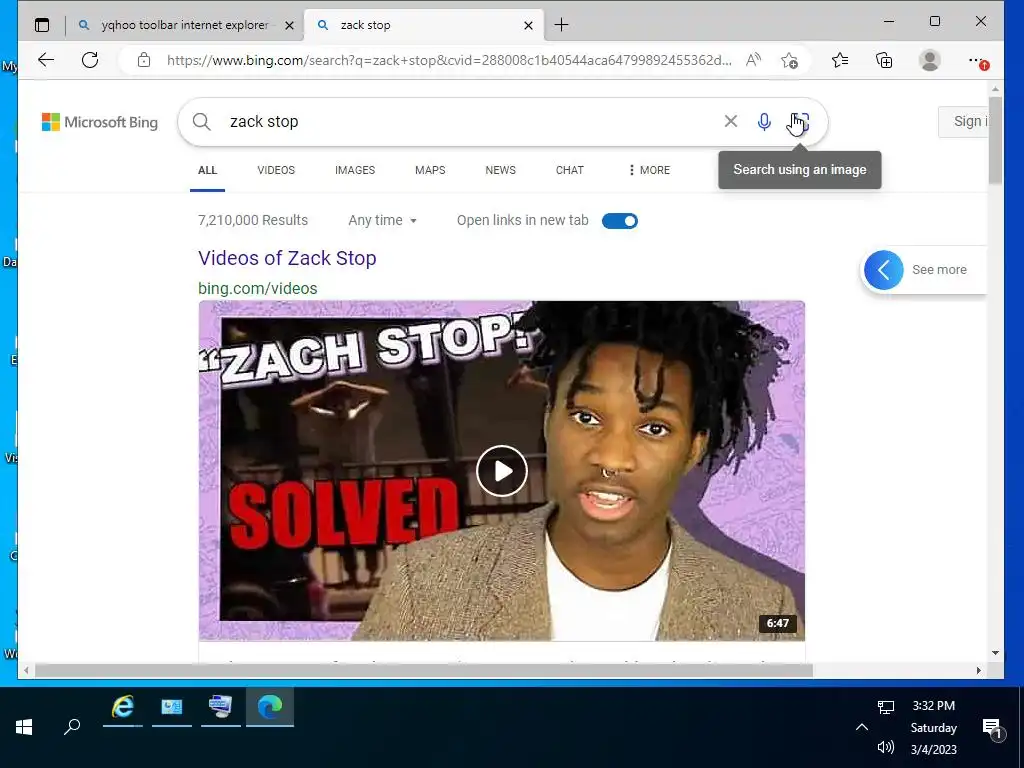Refresh the current page
Viewport: 1024px width, 768px height.
(90, 61)
